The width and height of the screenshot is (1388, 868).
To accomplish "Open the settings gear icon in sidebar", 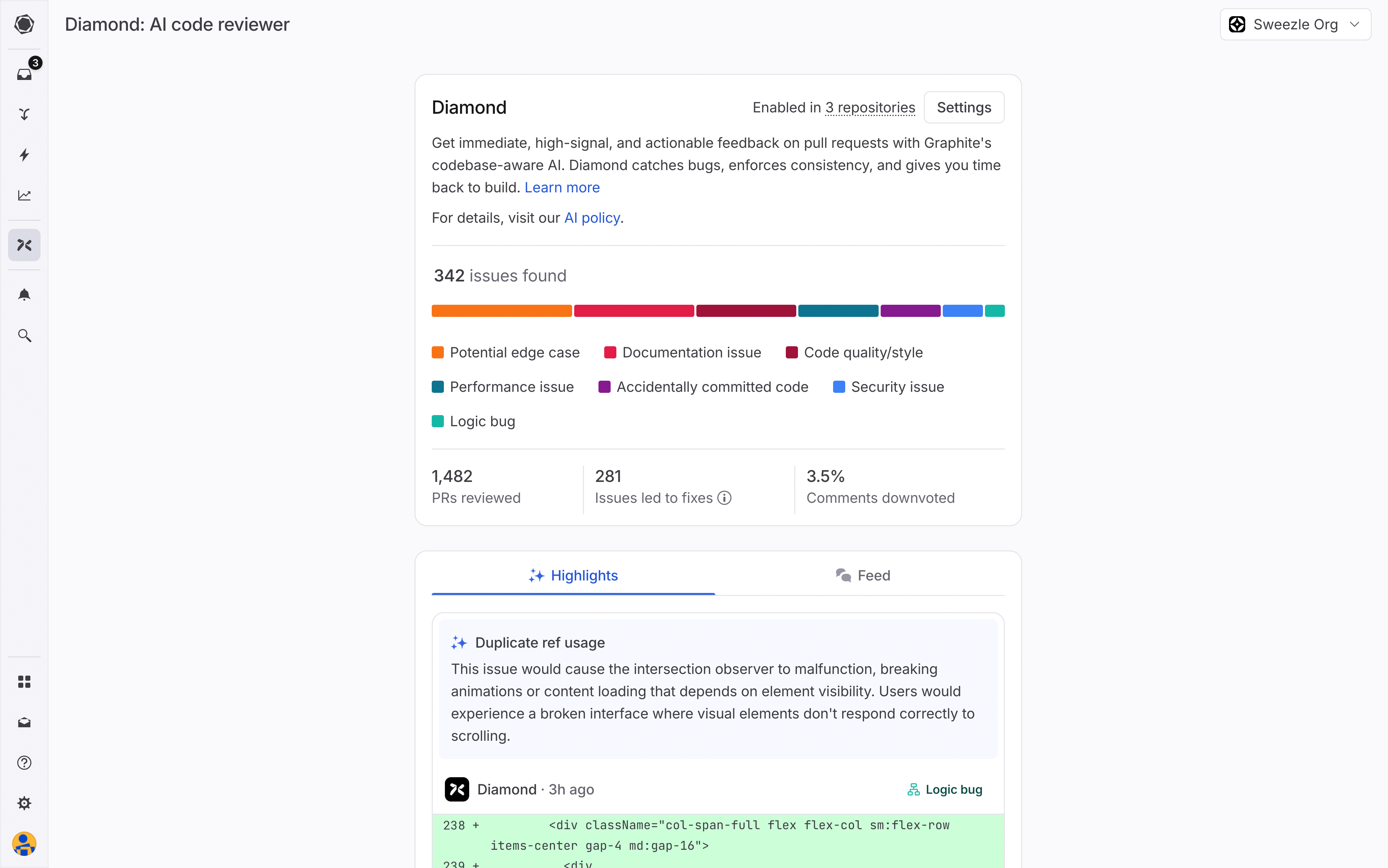I will click(24, 803).
